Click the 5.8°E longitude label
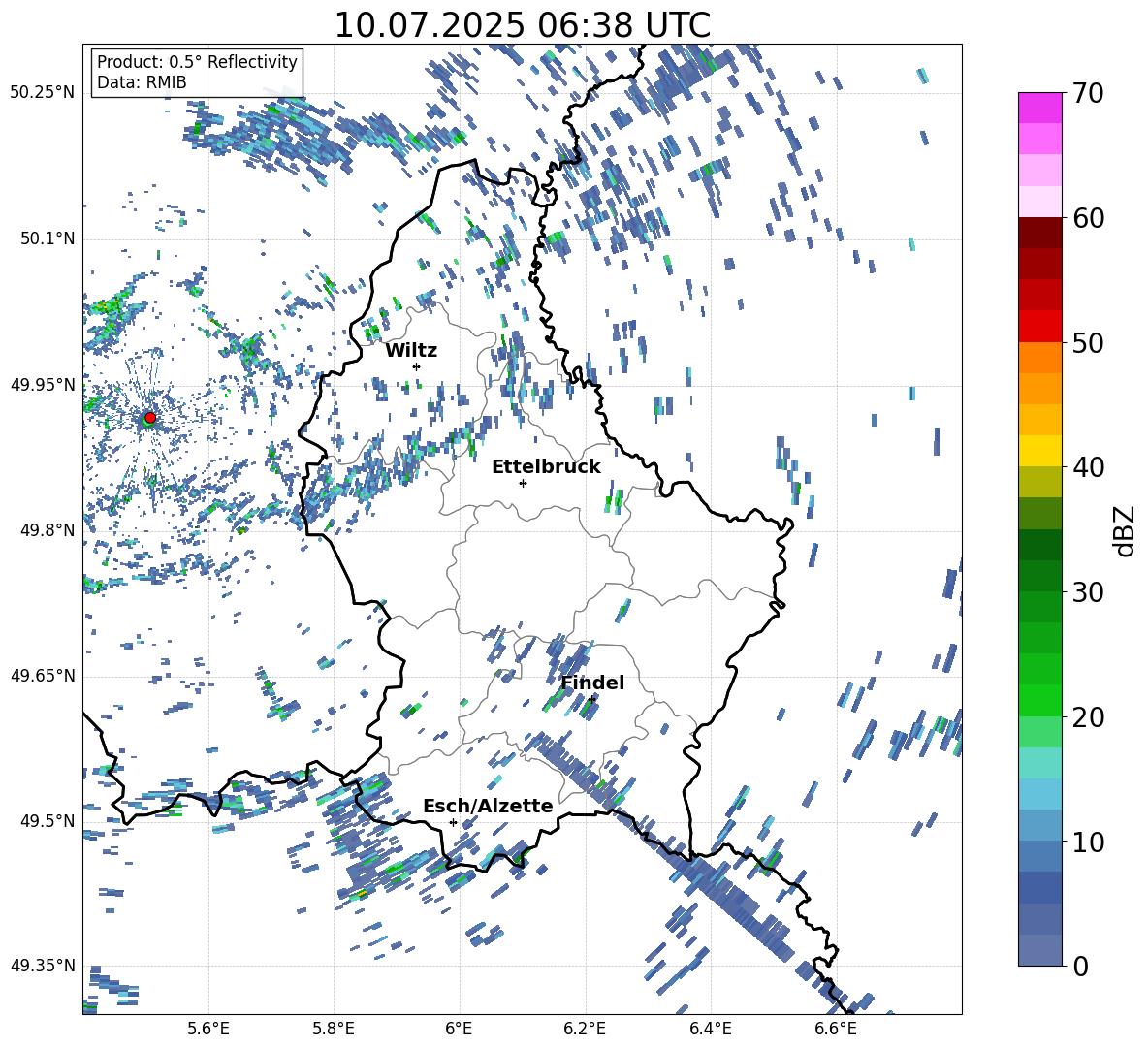This screenshot has width=1148, height=1048. click(334, 1029)
